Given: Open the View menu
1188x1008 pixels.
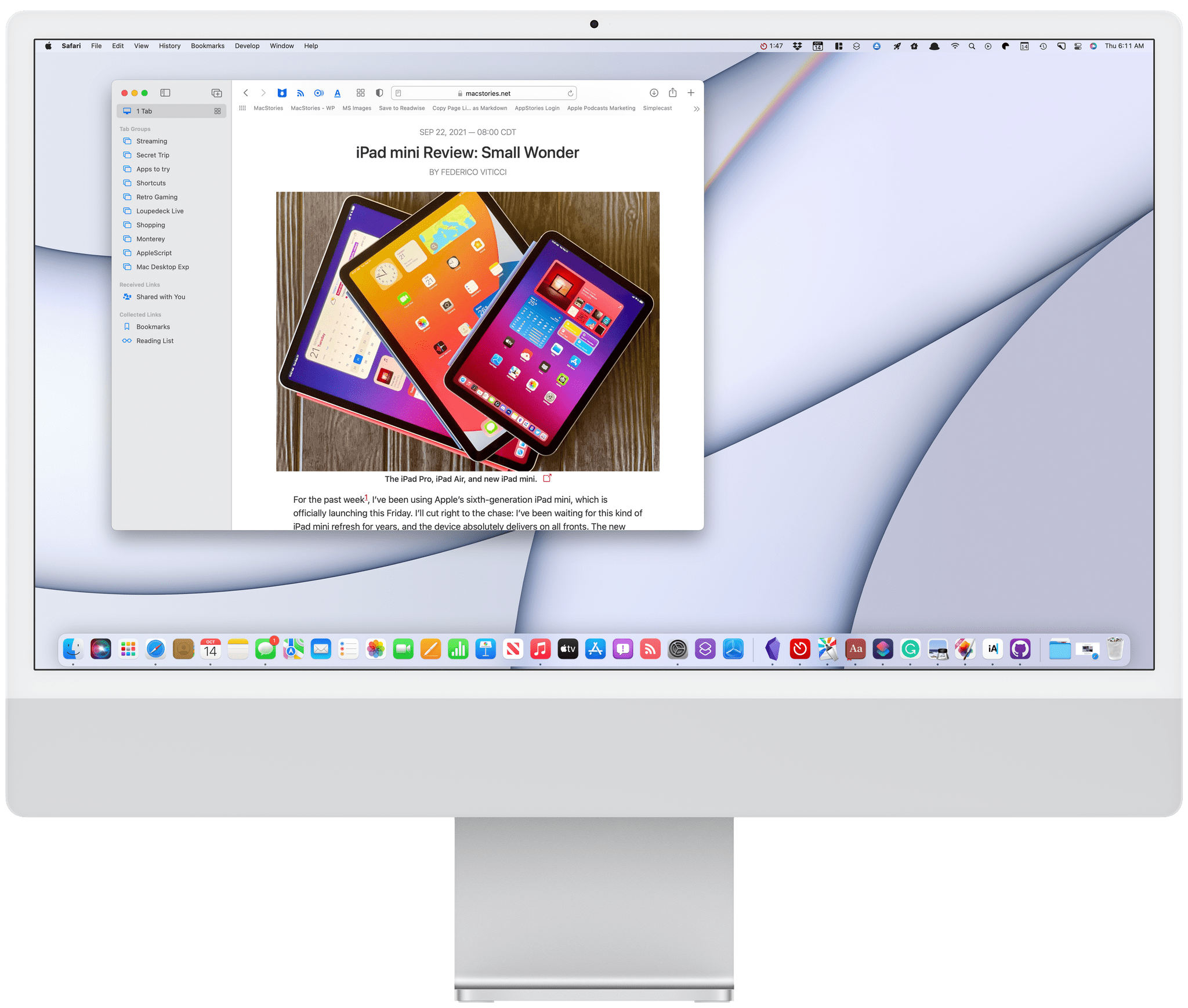Looking at the screenshot, I should pos(141,46).
